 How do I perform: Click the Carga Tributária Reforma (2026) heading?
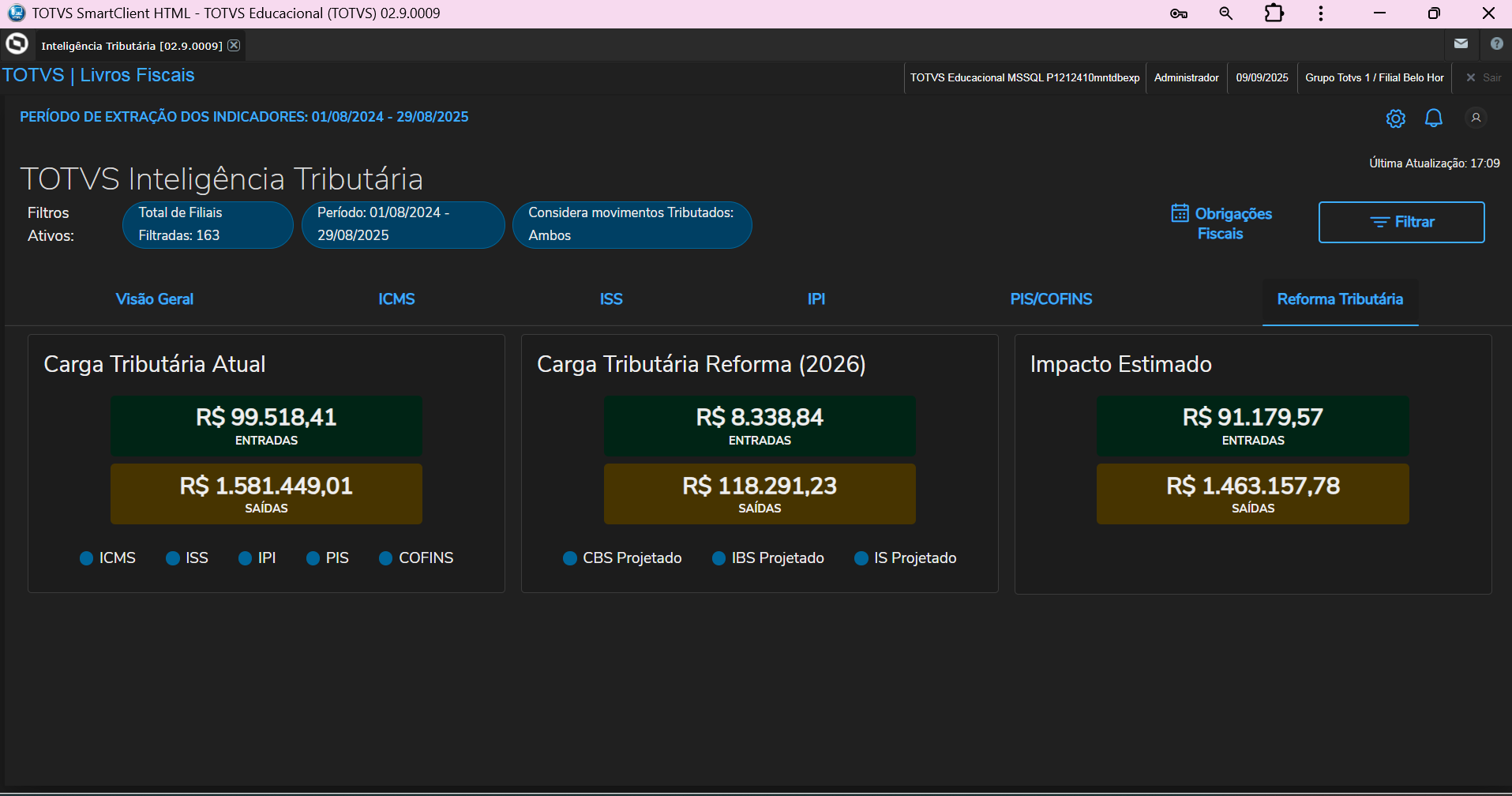tap(701, 364)
